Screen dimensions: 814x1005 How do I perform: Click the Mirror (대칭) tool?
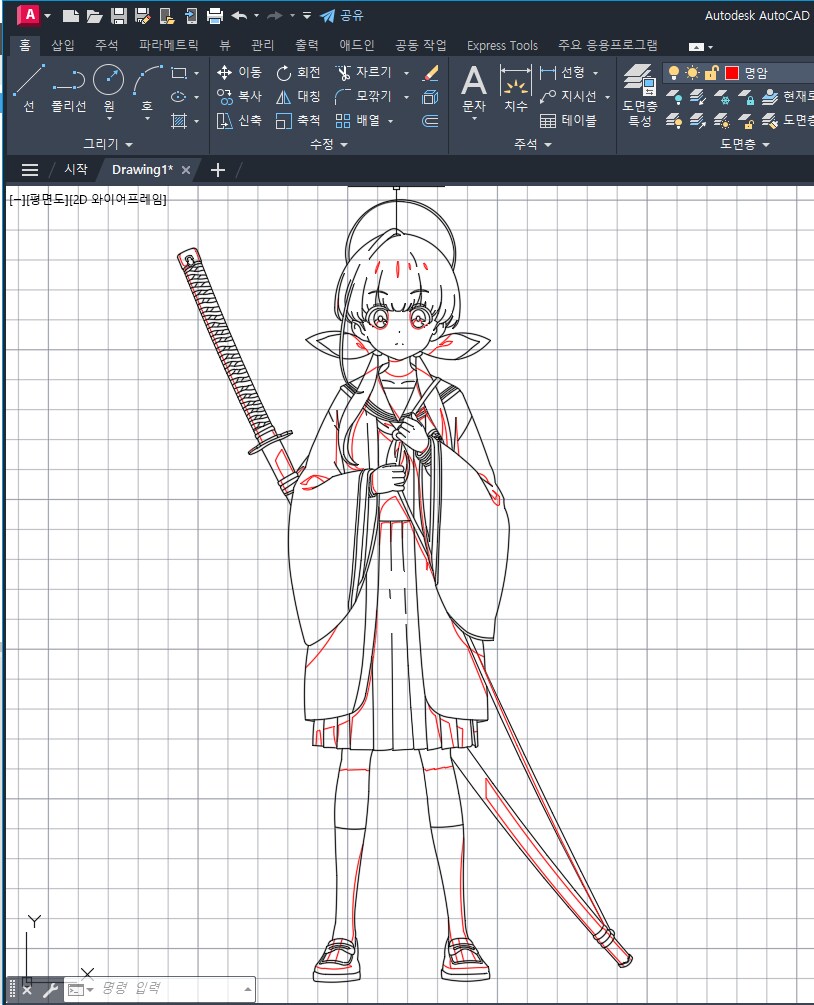[x=298, y=97]
